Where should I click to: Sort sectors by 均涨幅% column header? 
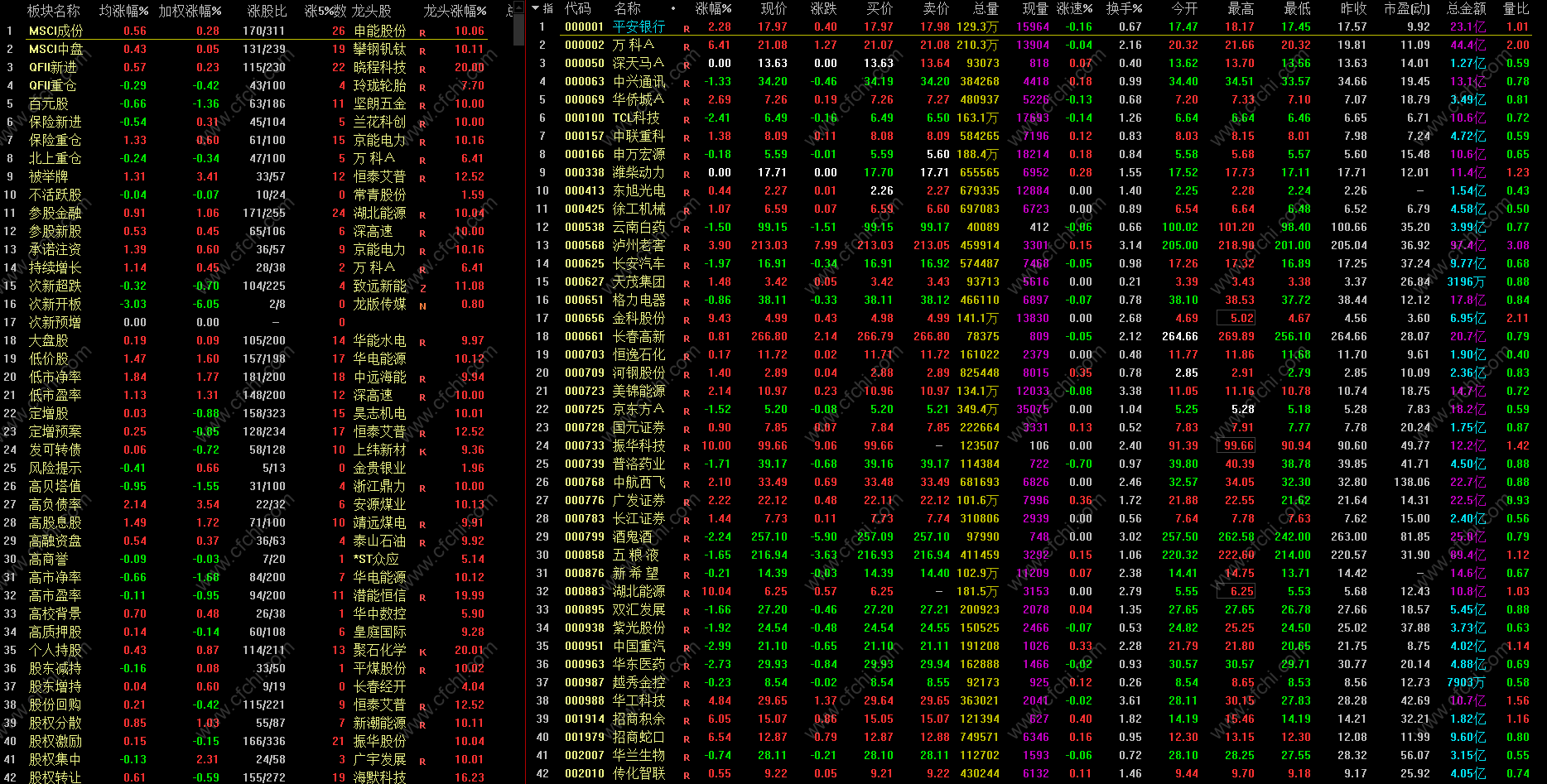tap(123, 11)
